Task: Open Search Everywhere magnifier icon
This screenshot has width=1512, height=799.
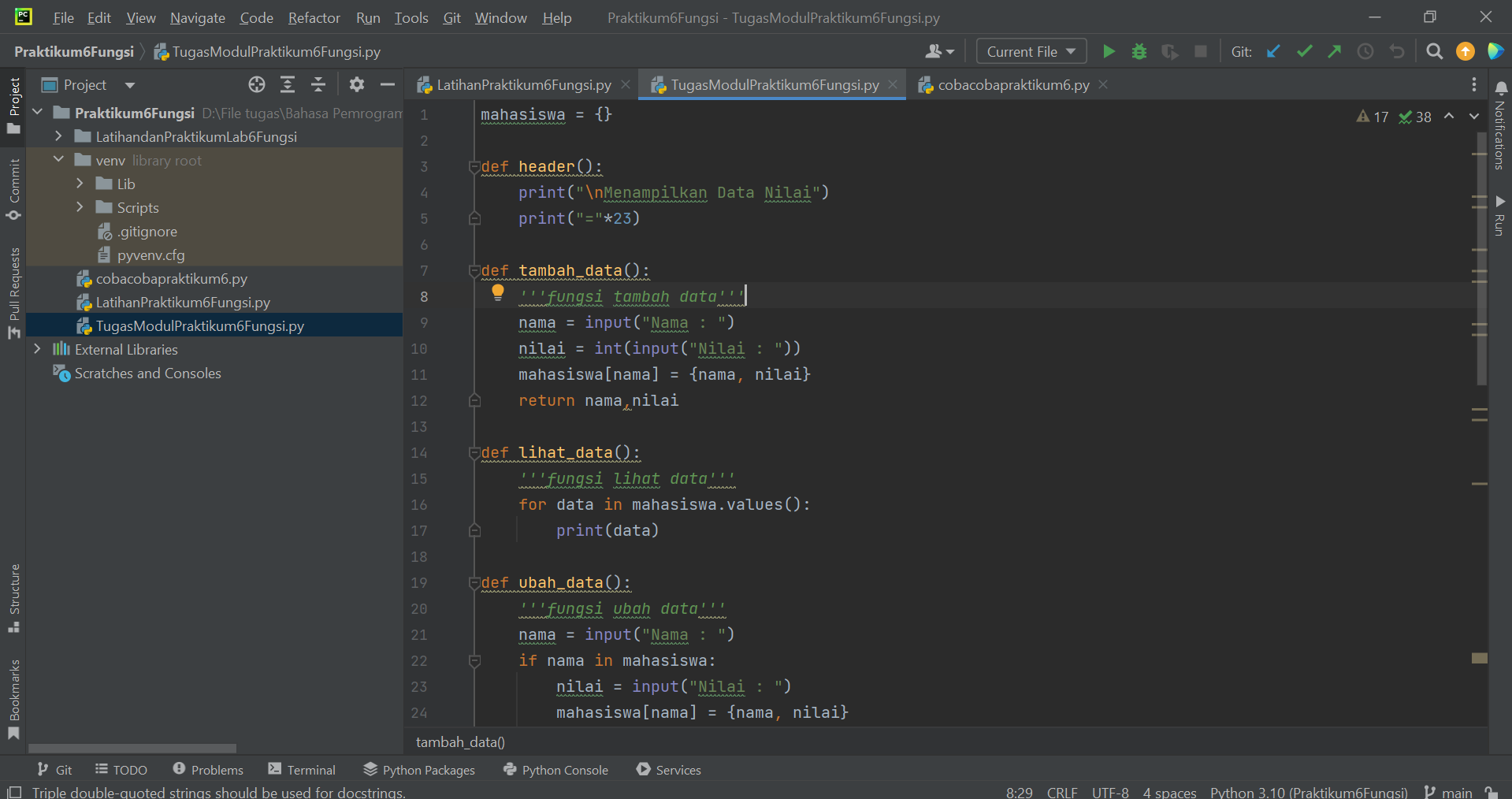Action: tap(1435, 52)
